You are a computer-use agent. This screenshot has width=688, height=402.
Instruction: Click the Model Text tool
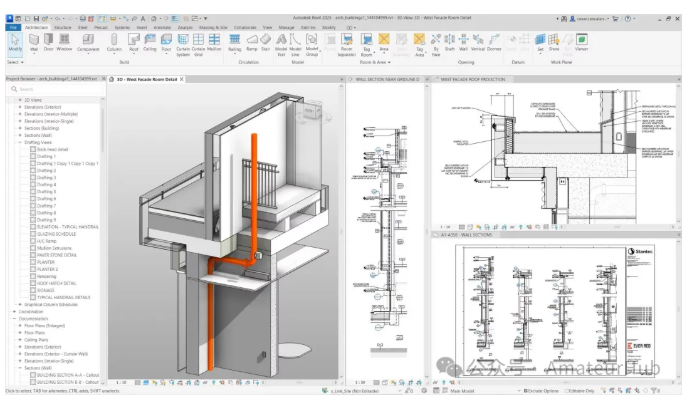[280, 42]
